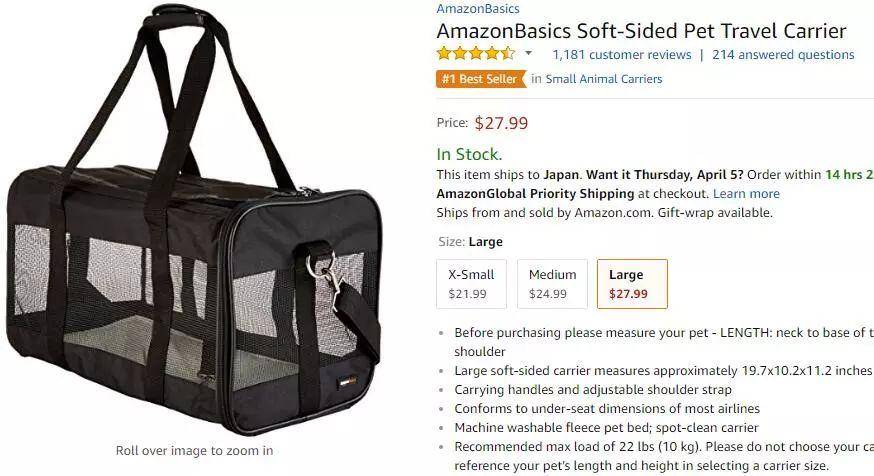Image resolution: width=874 pixels, height=476 pixels.
Task: Go to Small Animal Carriers category
Action: tap(604, 79)
